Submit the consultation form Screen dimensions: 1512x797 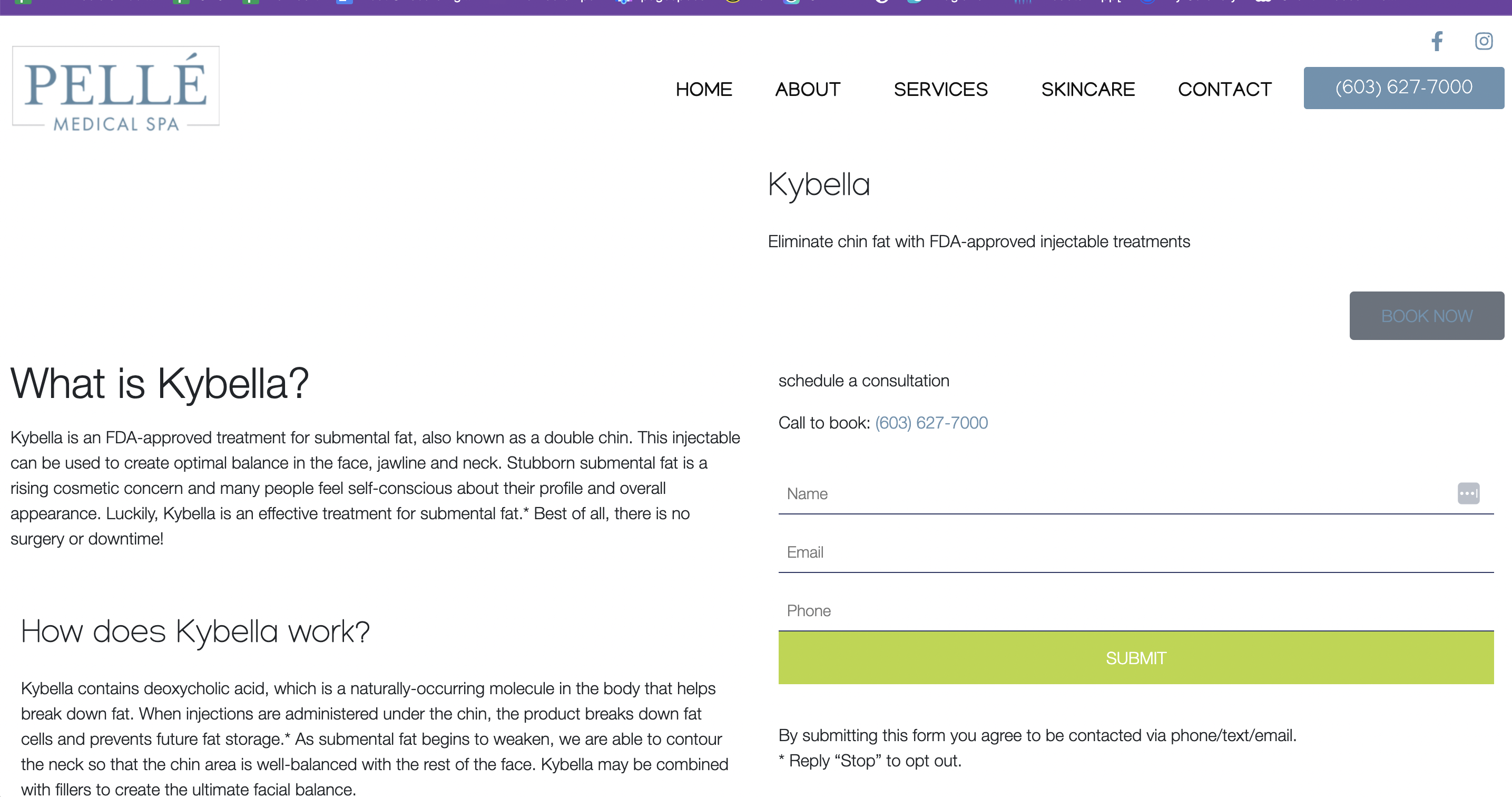coord(1135,658)
